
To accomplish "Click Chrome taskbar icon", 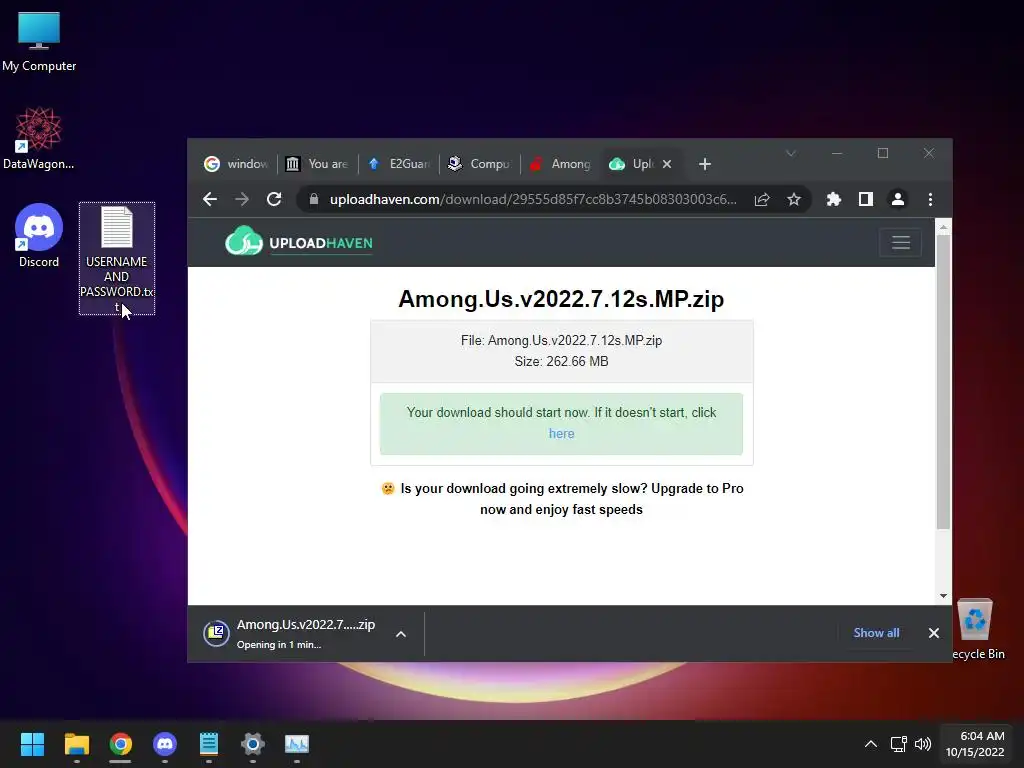I will coord(120,744).
